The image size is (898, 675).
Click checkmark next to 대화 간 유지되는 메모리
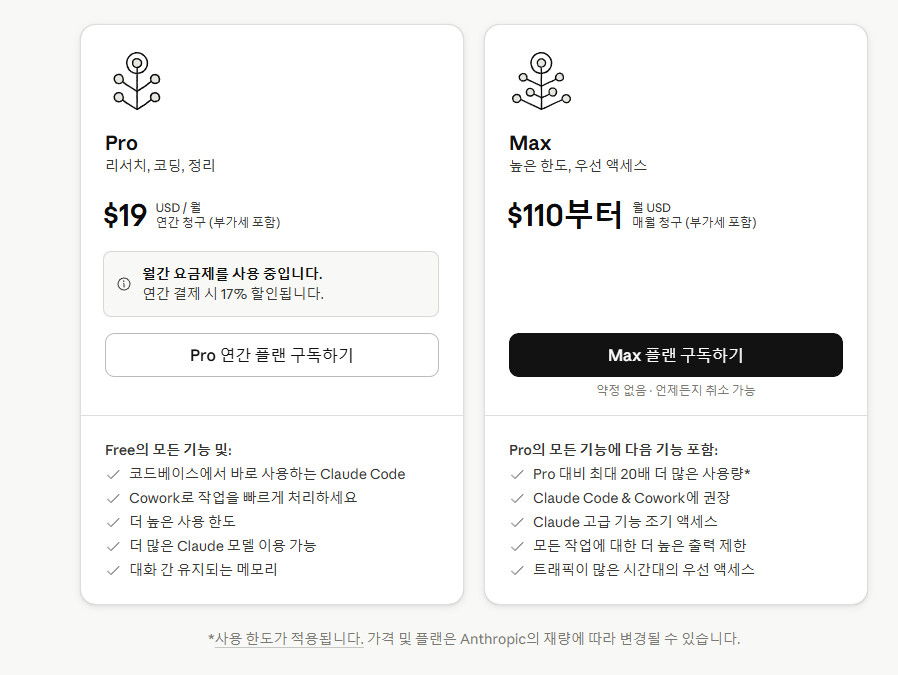(113, 570)
